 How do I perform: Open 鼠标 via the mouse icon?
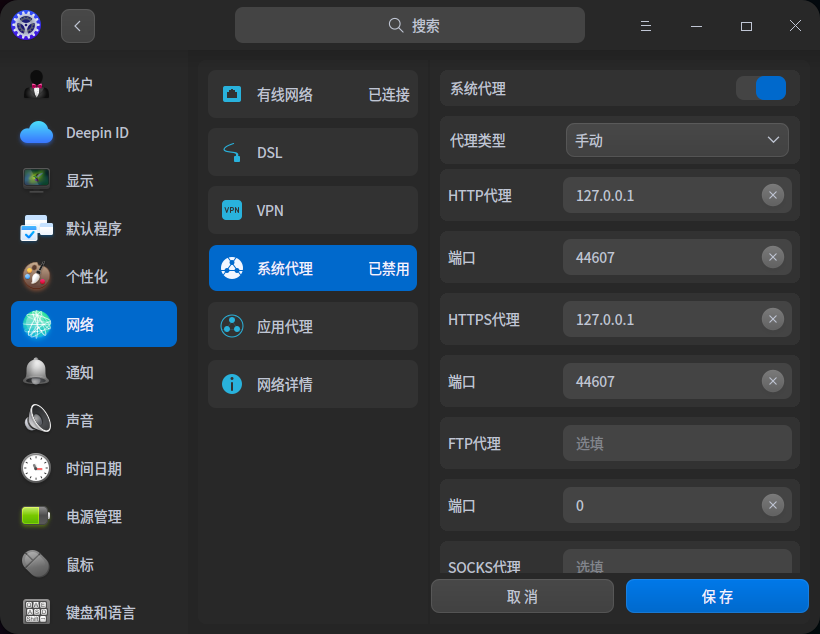[x=37, y=564]
